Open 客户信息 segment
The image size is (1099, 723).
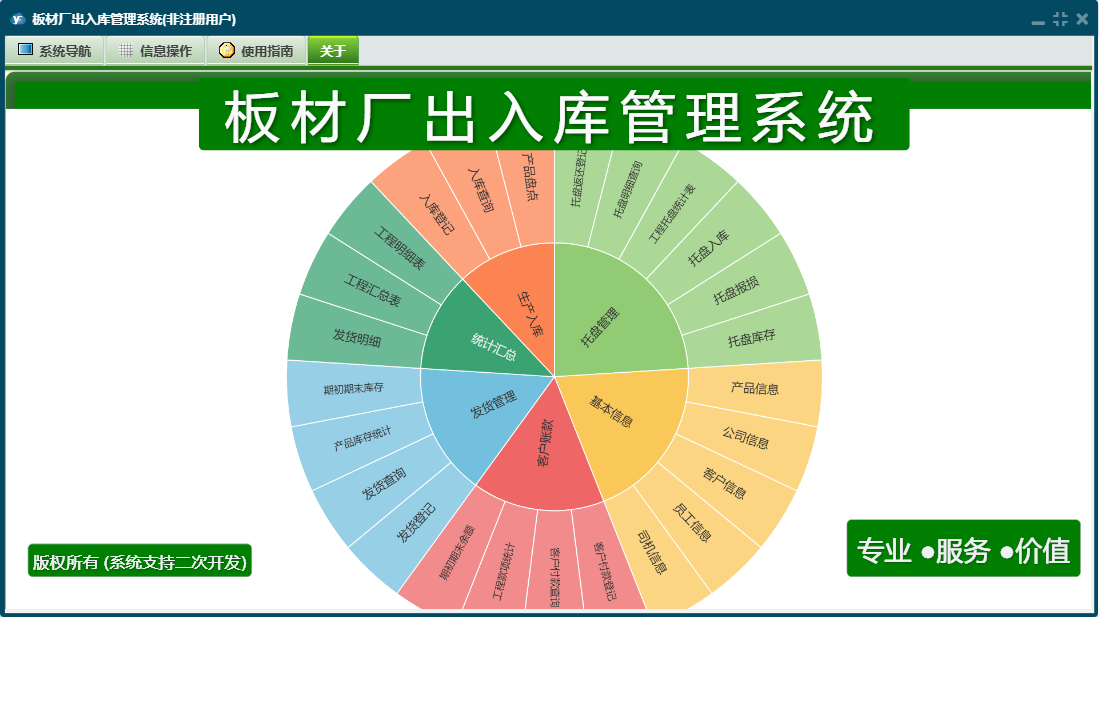click(x=724, y=482)
